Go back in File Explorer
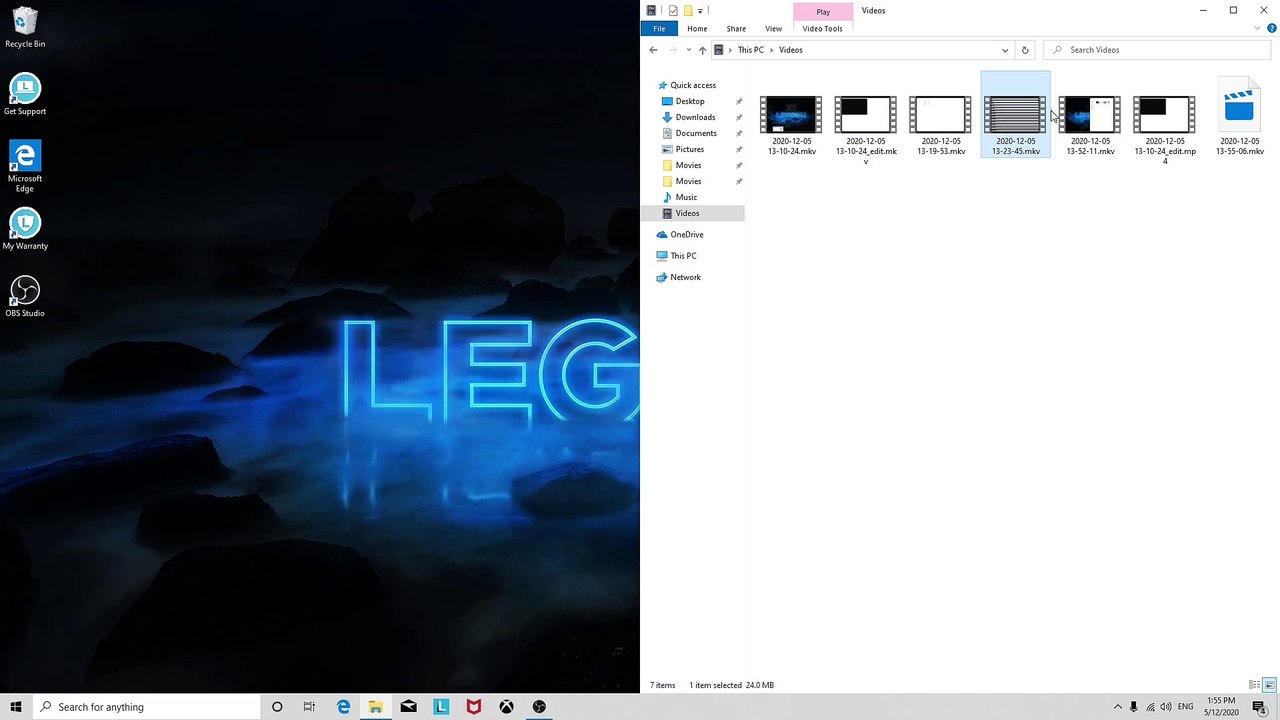 654,50
